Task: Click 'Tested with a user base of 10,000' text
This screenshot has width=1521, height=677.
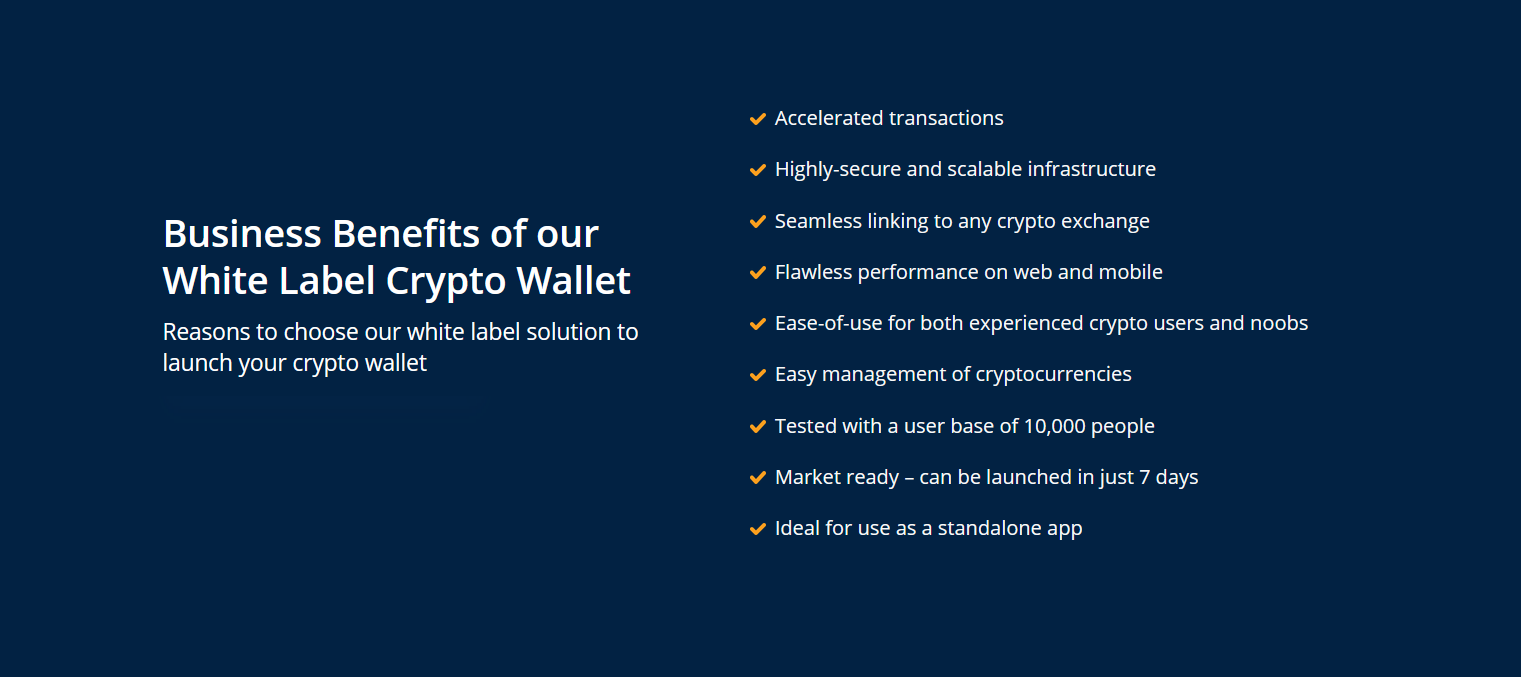Action: point(964,426)
